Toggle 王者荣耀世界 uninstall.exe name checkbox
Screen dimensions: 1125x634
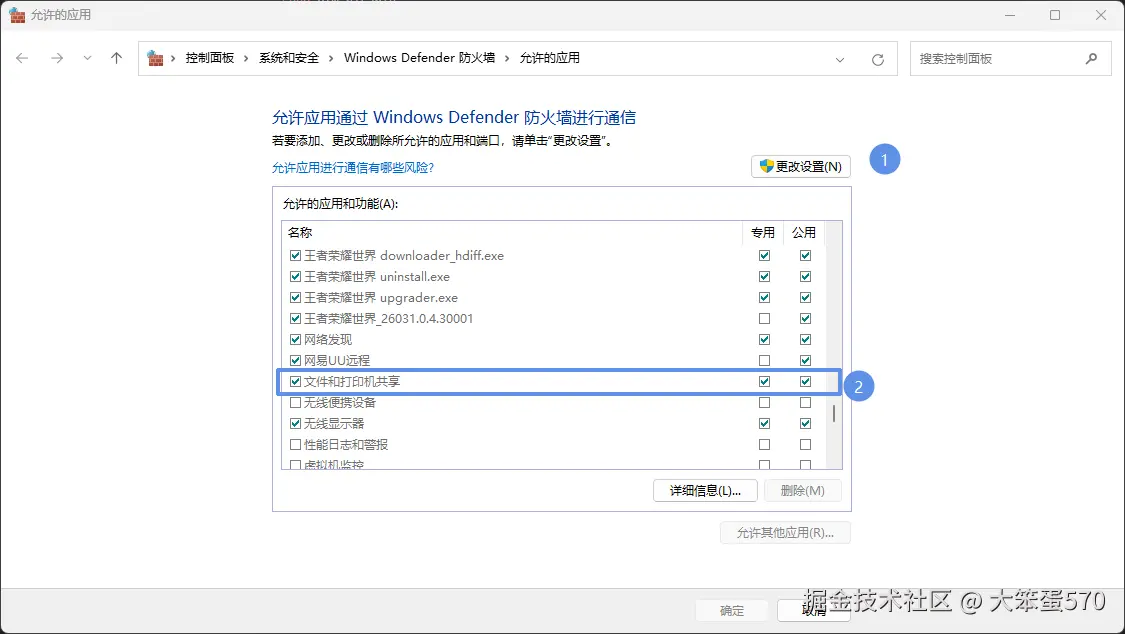pos(295,276)
